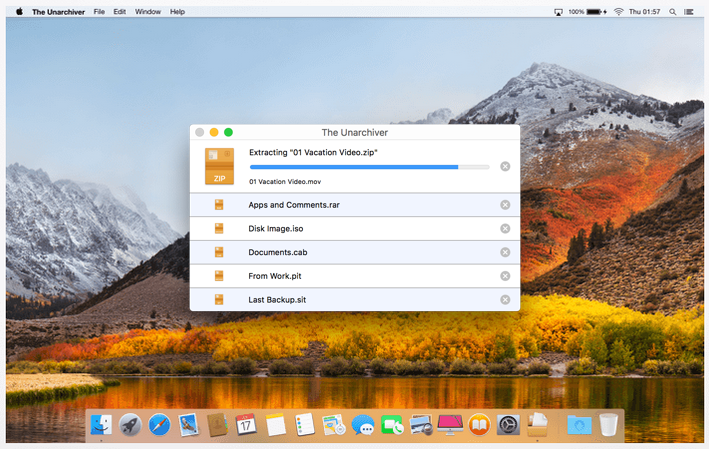The width and height of the screenshot is (709, 449).
Task: Open Contacts book in the Dock
Action: pos(217,425)
